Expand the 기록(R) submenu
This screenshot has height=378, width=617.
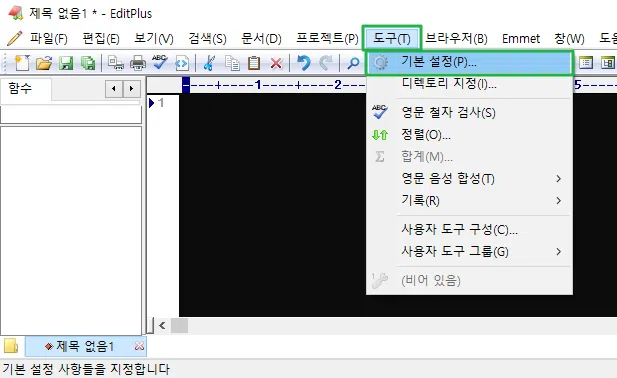tap(469, 201)
